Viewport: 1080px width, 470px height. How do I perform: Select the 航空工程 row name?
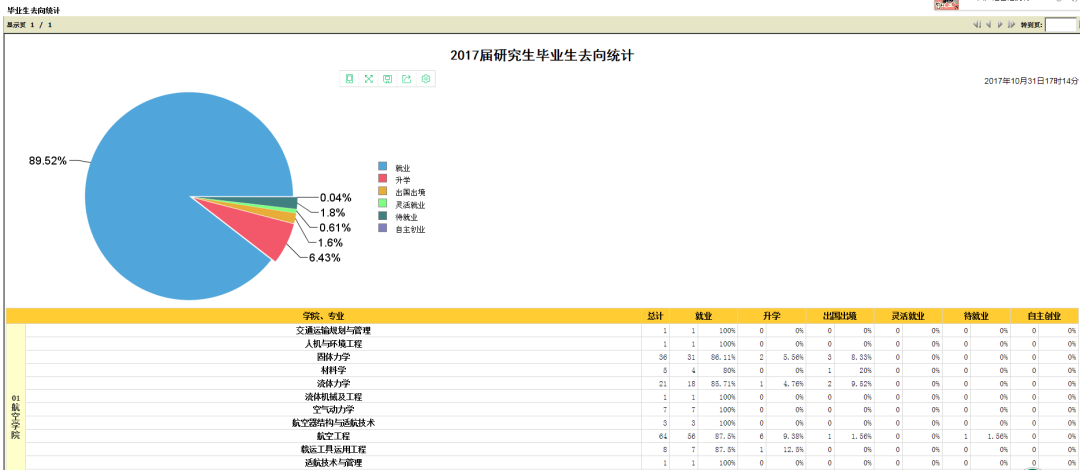[333, 436]
